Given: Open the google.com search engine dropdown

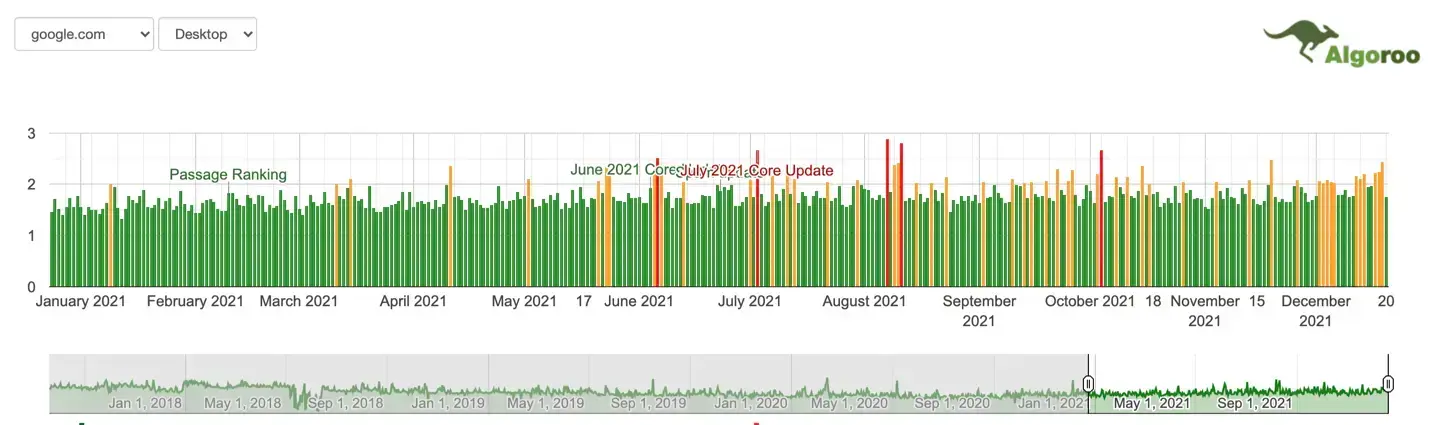Looking at the screenshot, I should 84,34.
